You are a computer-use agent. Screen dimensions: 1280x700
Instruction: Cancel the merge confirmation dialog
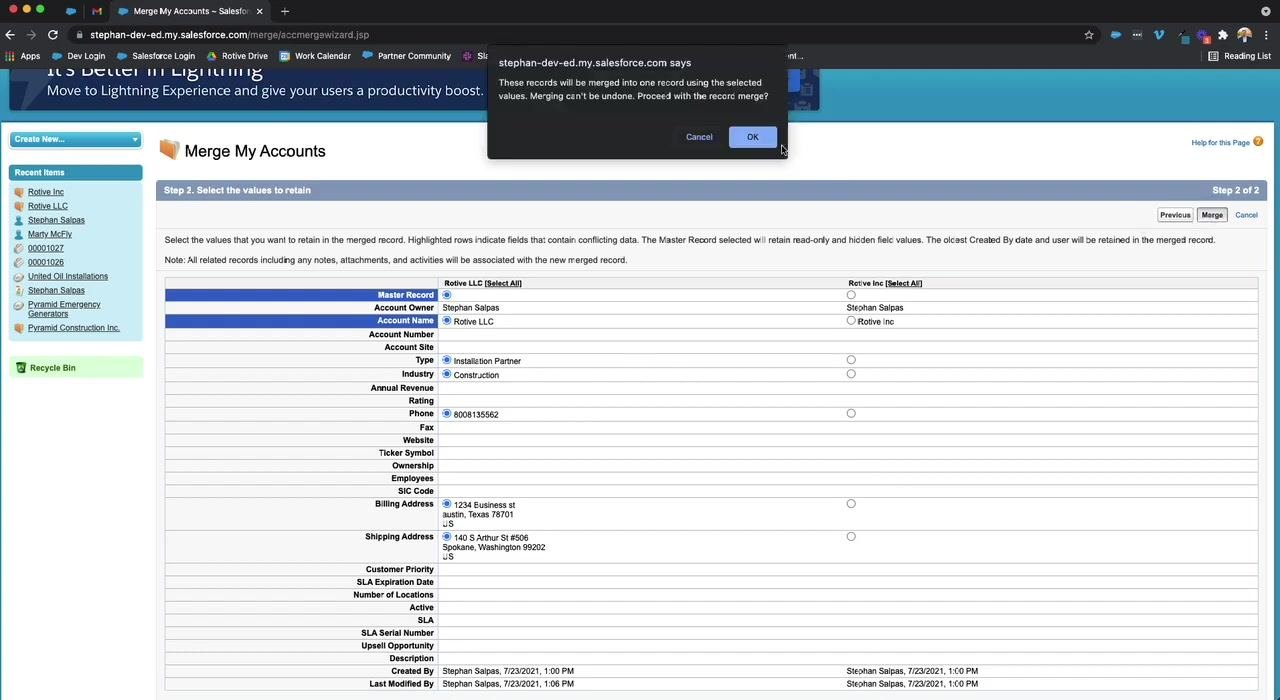pos(699,137)
